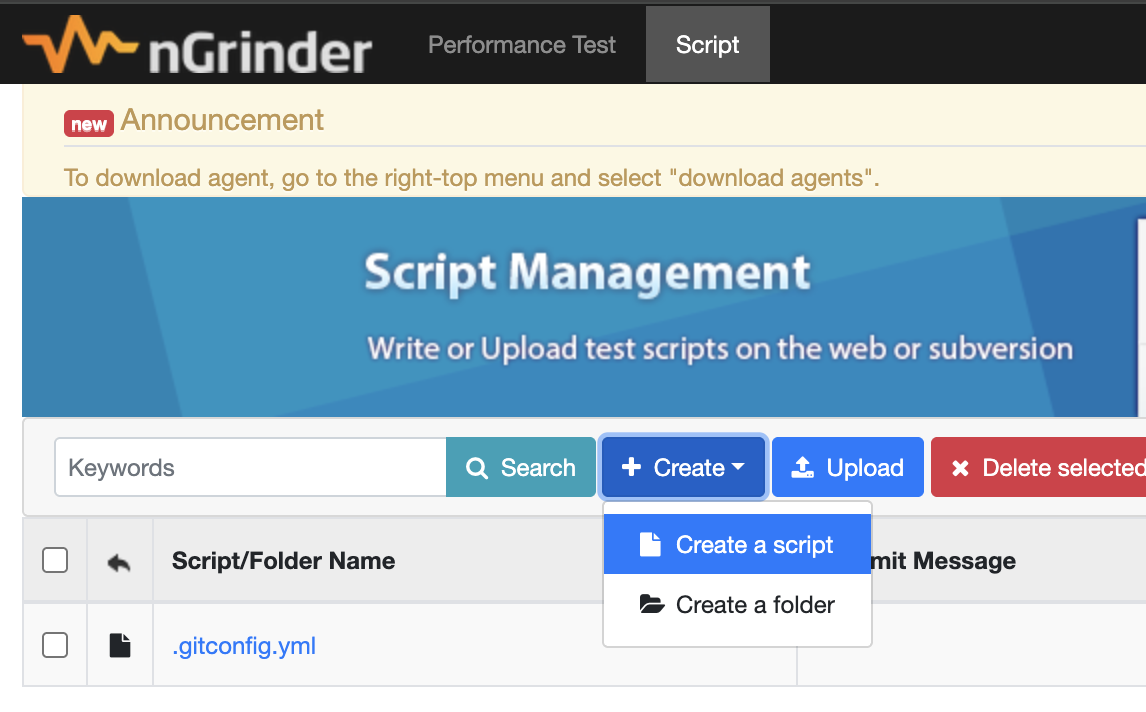The width and height of the screenshot is (1146, 712).
Task: Click the Upload button
Action: click(848, 467)
